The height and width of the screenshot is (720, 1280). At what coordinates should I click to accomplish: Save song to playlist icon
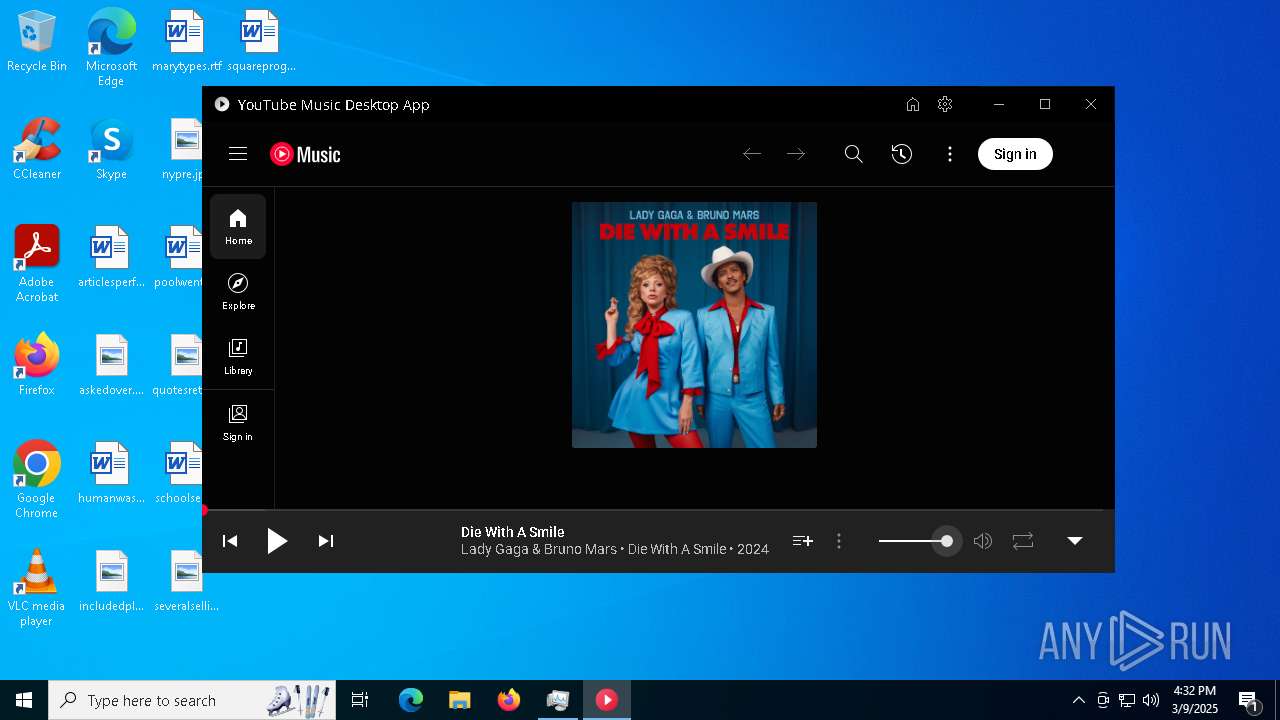pos(802,541)
